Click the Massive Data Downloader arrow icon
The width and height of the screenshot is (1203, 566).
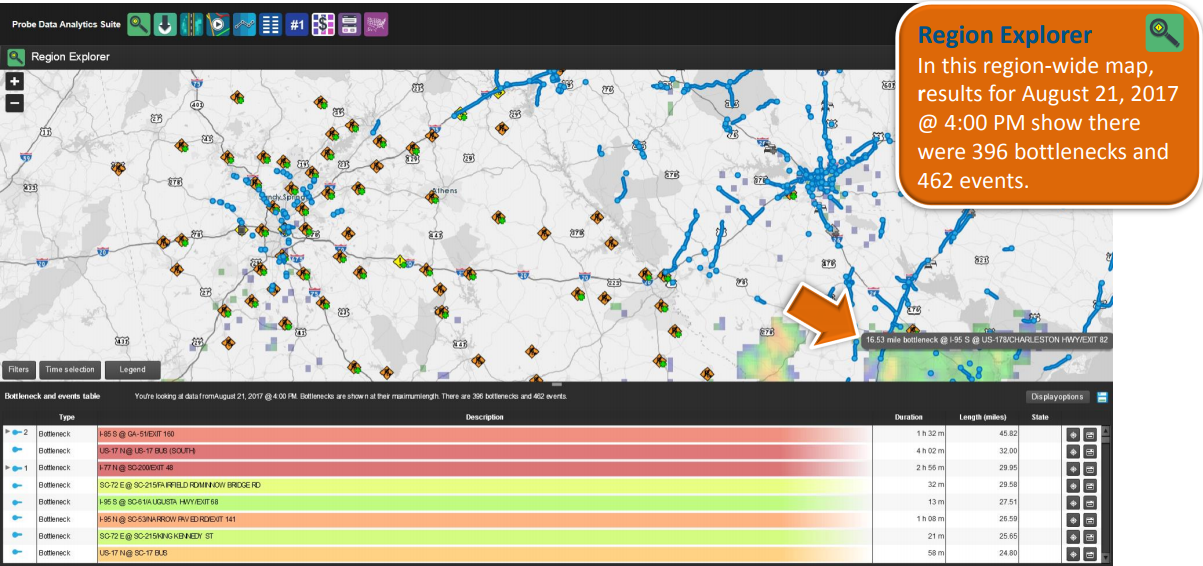(166, 24)
